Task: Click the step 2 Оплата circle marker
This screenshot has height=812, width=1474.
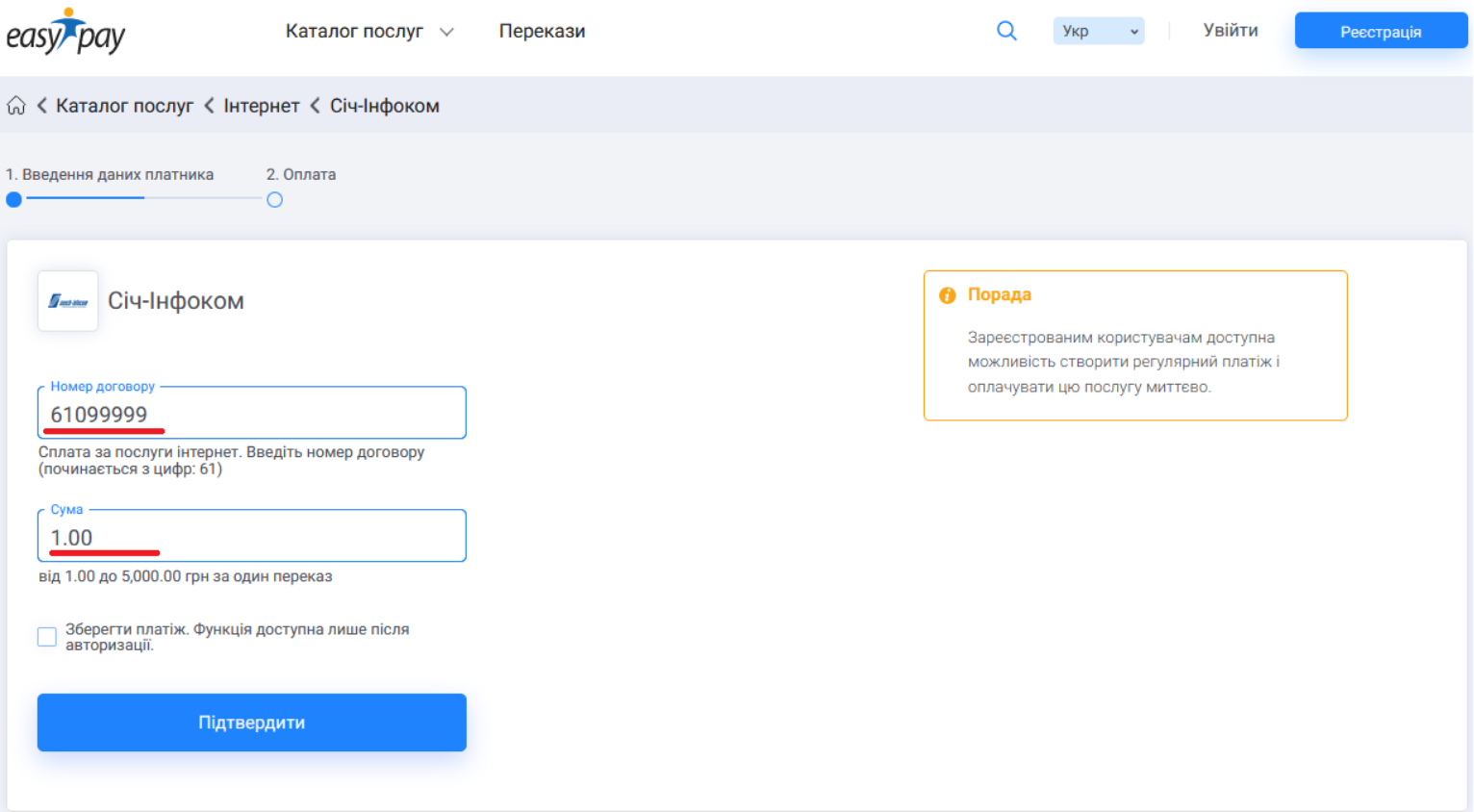Action: click(275, 200)
